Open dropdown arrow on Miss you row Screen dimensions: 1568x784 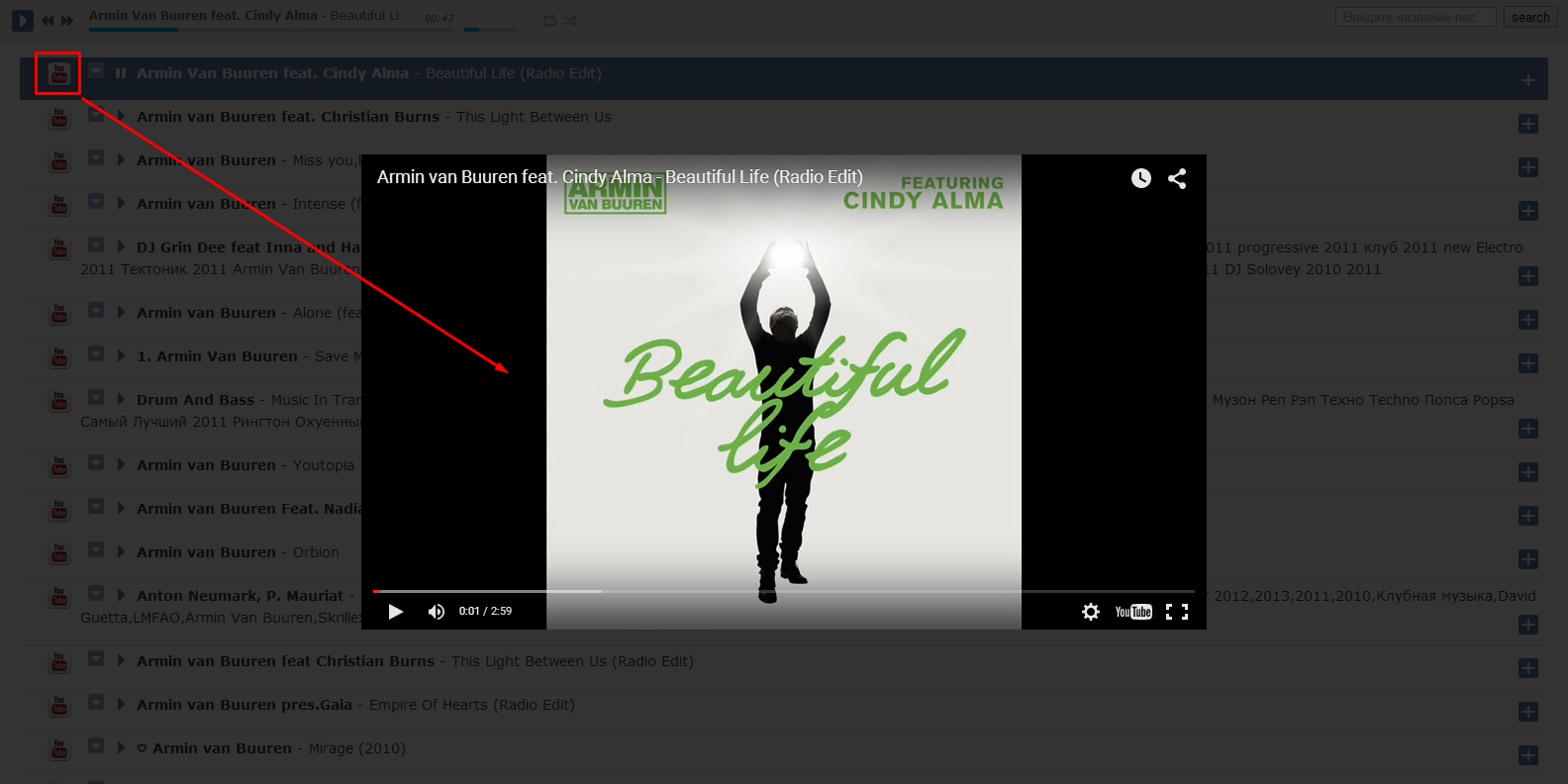point(96,157)
